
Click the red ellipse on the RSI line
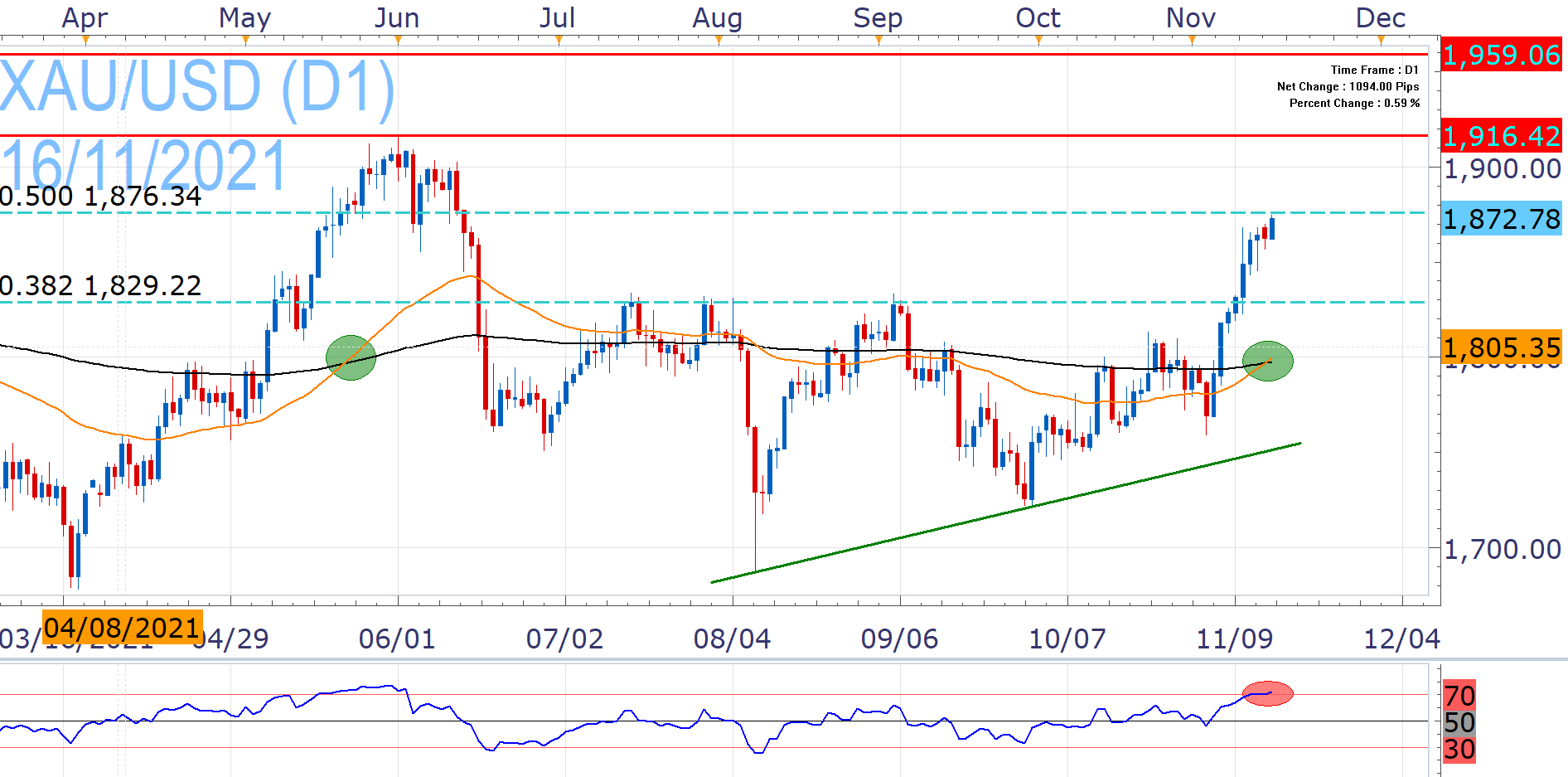pos(1267,693)
